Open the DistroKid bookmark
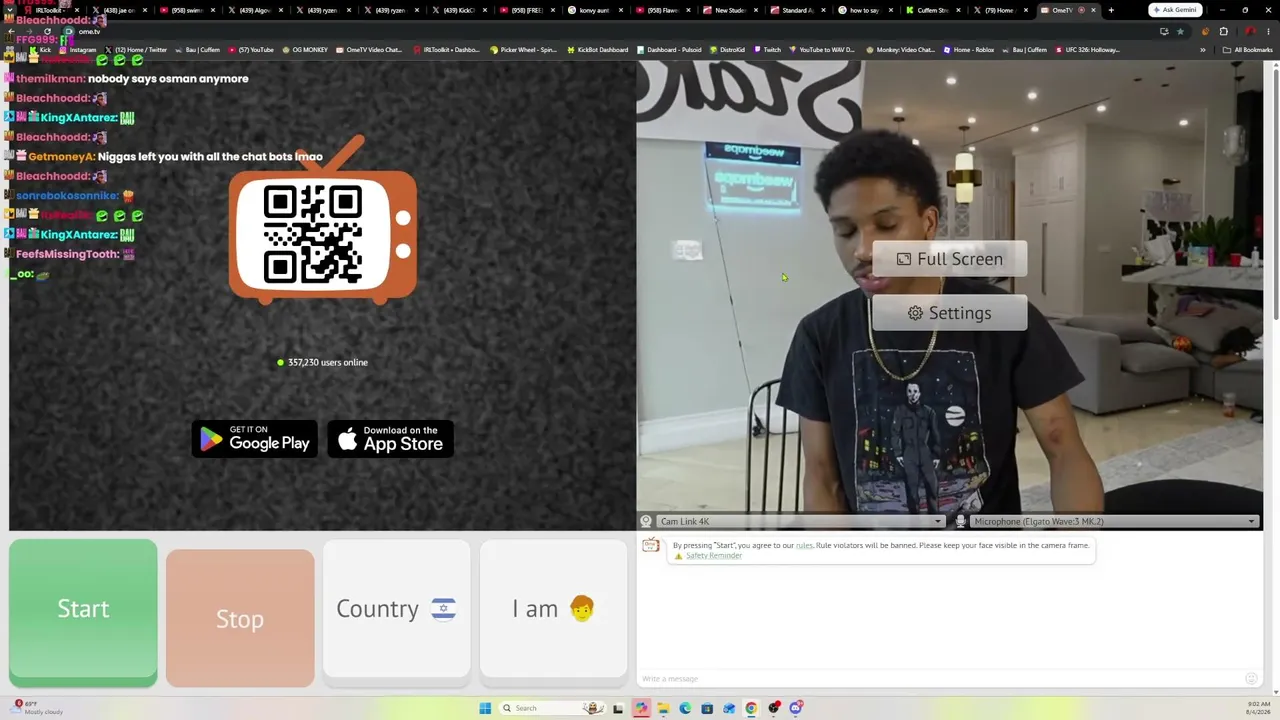 pos(728,50)
